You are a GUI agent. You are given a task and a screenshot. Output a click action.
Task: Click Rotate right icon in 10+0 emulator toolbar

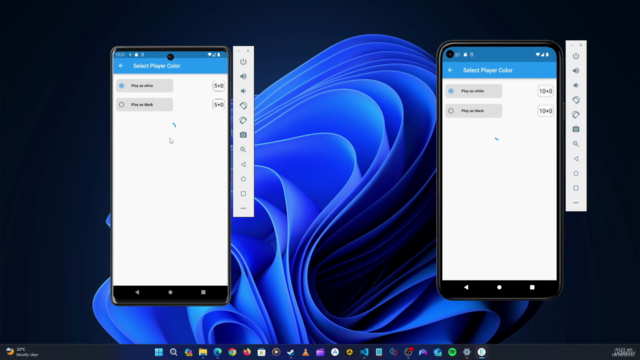(576, 115)
